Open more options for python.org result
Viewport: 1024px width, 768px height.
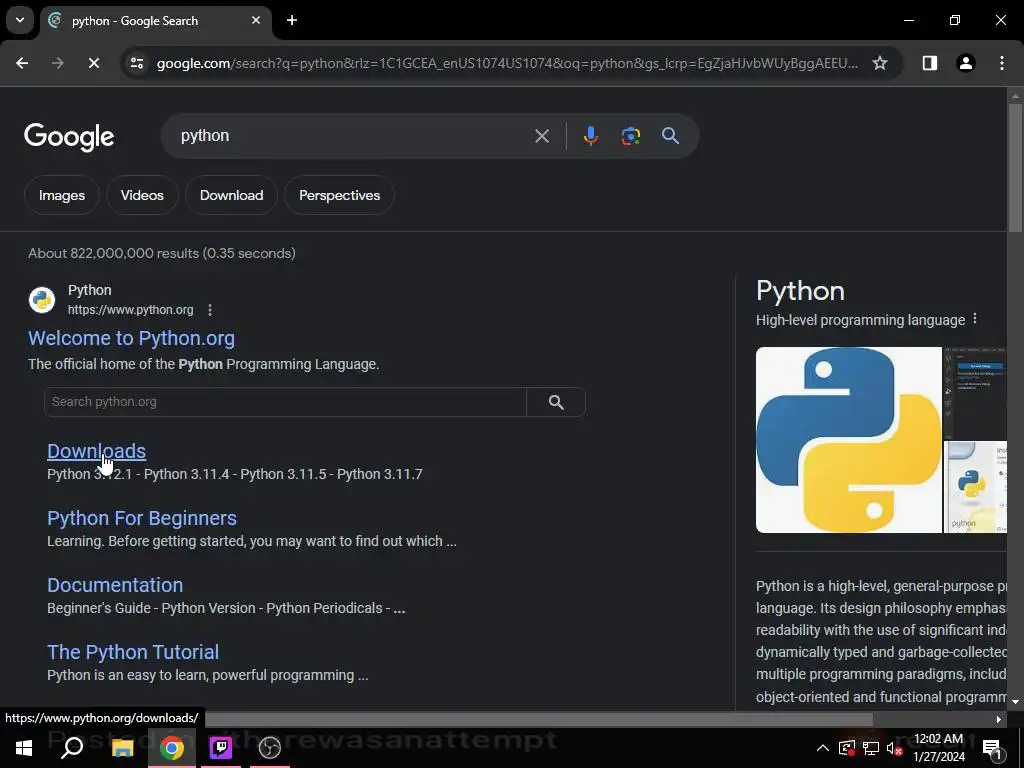(x=210, y=310)
